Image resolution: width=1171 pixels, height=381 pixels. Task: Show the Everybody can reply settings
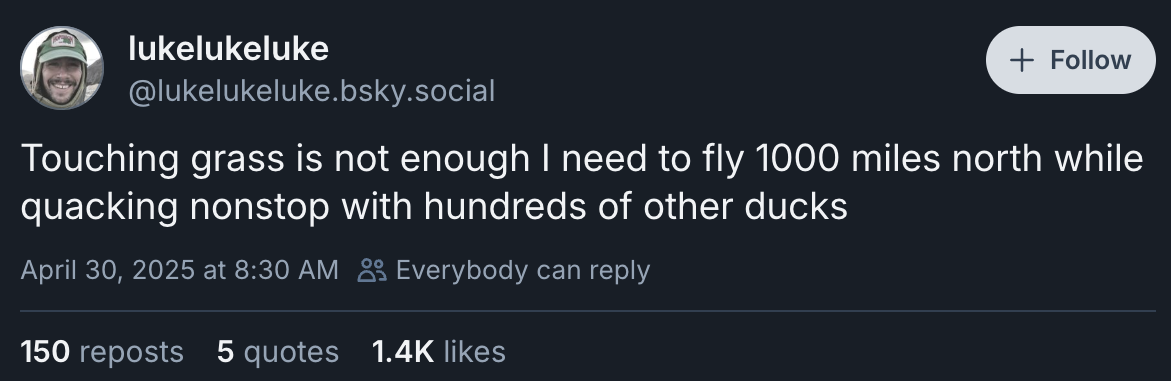pyautogui.click(x=504, y=270)
